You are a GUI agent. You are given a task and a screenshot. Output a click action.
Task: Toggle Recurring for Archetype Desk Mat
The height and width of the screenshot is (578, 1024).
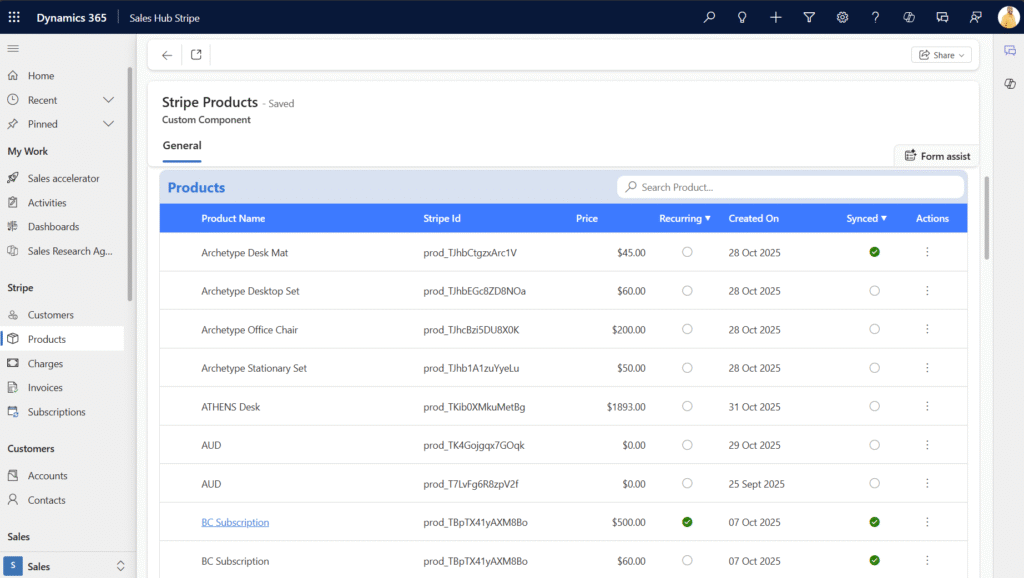[x=687, y=252]
